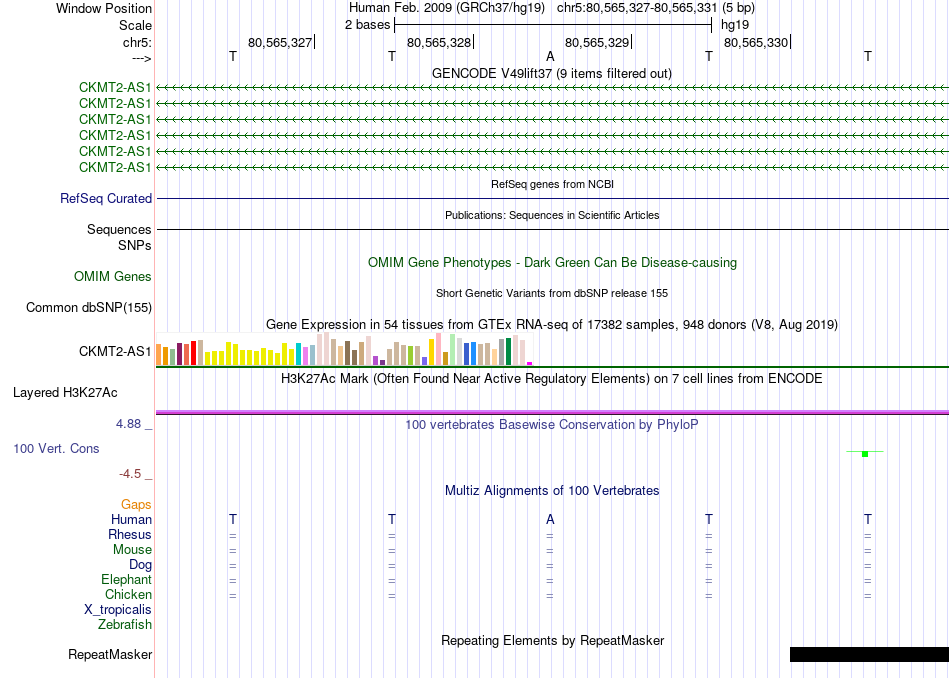Click the OMIM Gene Phenotypes green title
The height and width of the screenshot is (678, 950).
[x=553, y=262]
